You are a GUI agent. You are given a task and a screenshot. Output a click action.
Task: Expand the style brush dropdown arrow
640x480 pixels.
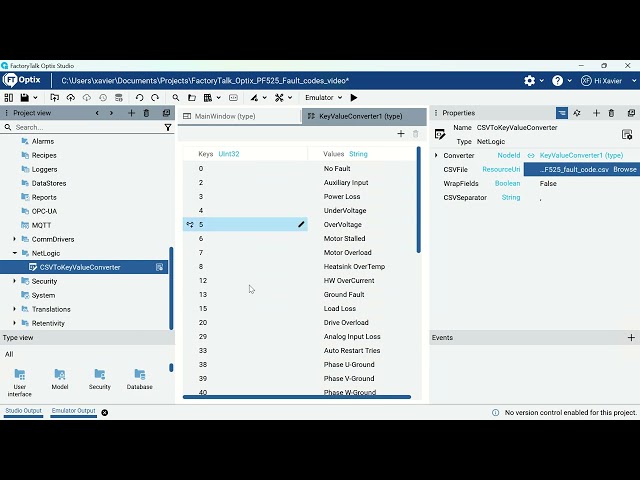click(264, 98)
